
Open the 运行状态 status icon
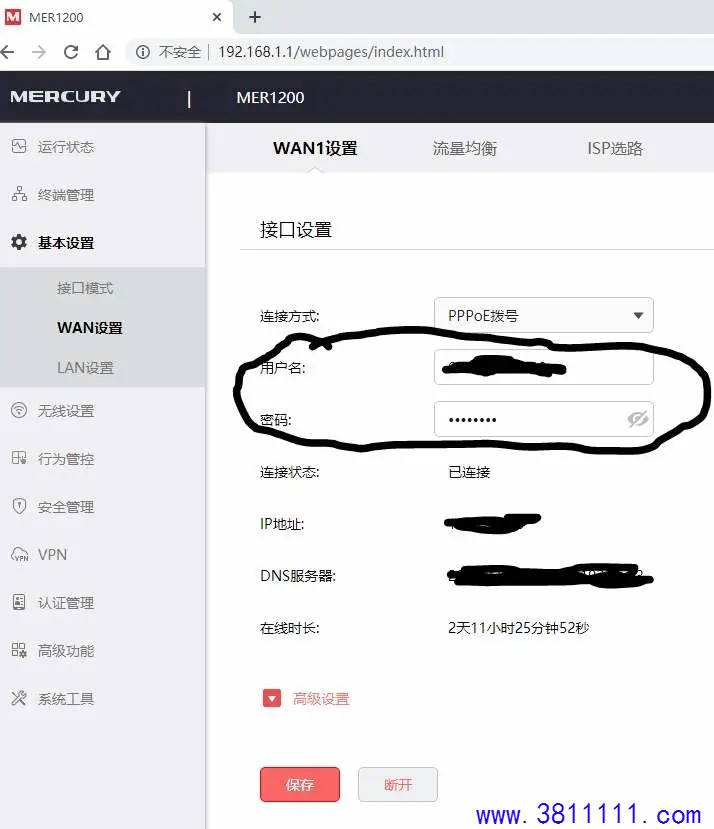19,146
